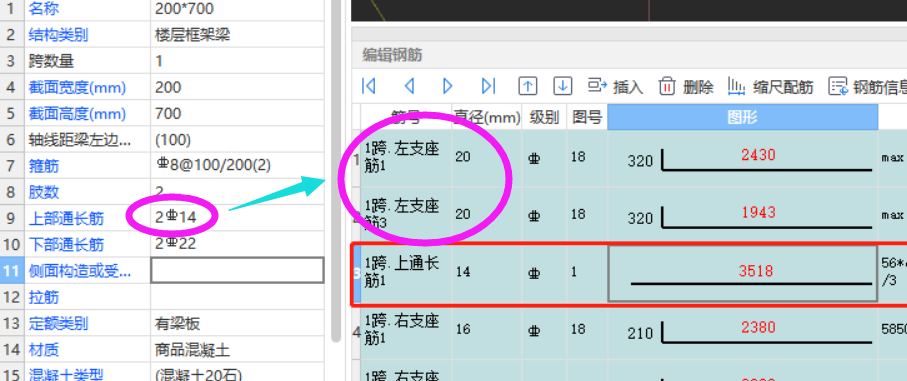The image size is (907, 381).
Task: Click the red length 3518 in 图形 column
Action: point(756,270)
